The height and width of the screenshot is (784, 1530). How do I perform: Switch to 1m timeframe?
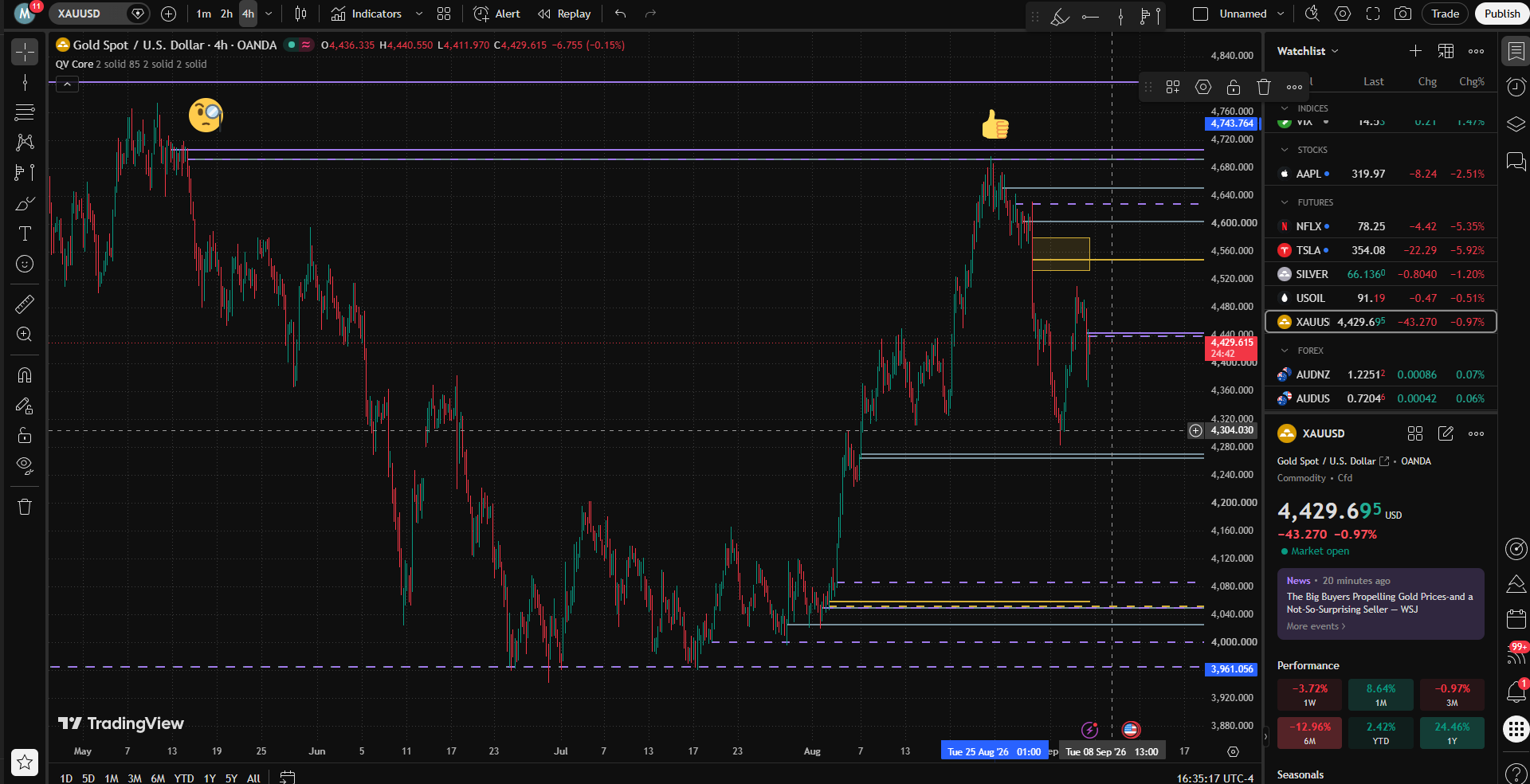[204, 14]
